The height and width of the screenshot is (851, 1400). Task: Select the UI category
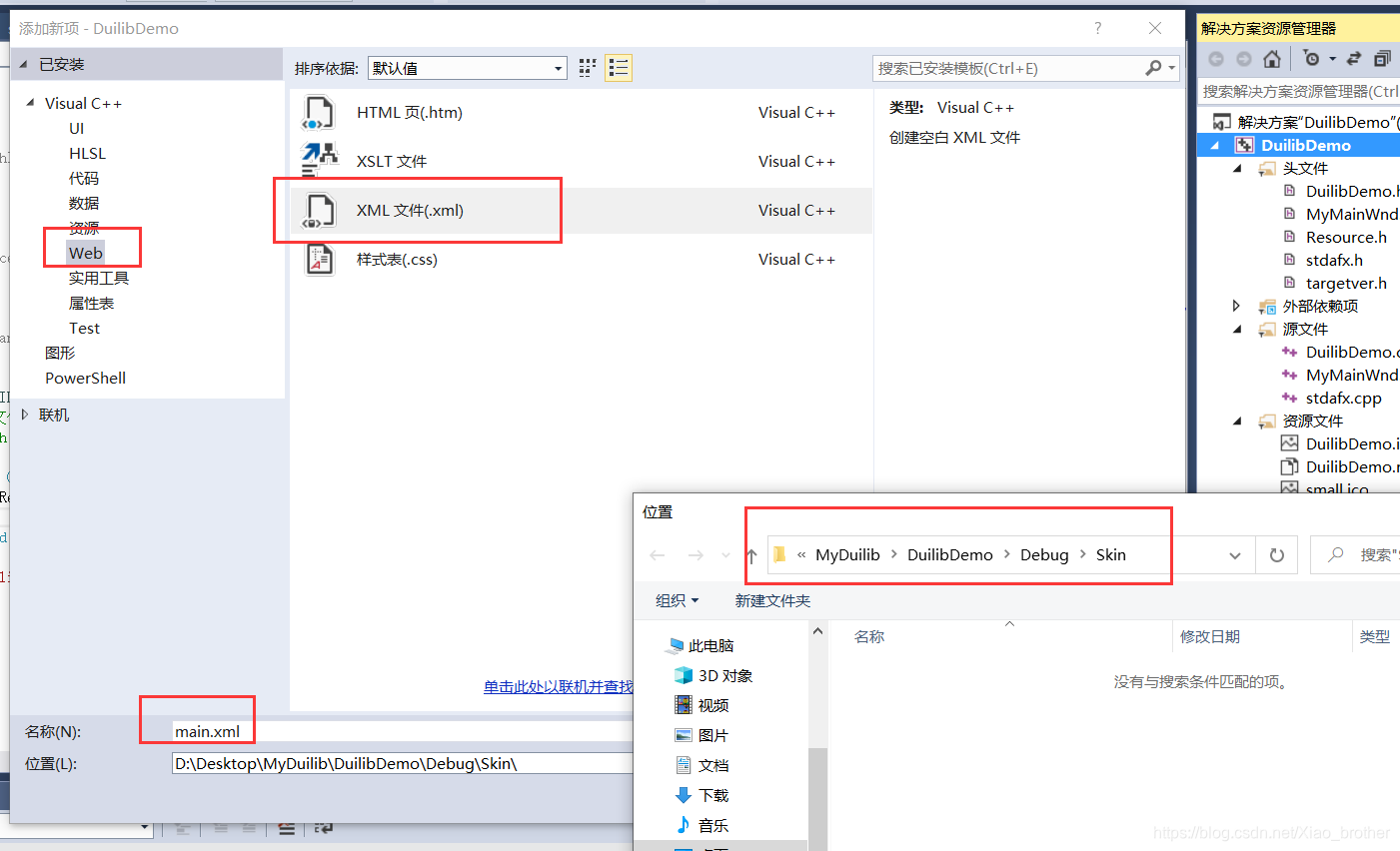pyautogui.click(x=77, y=128)
